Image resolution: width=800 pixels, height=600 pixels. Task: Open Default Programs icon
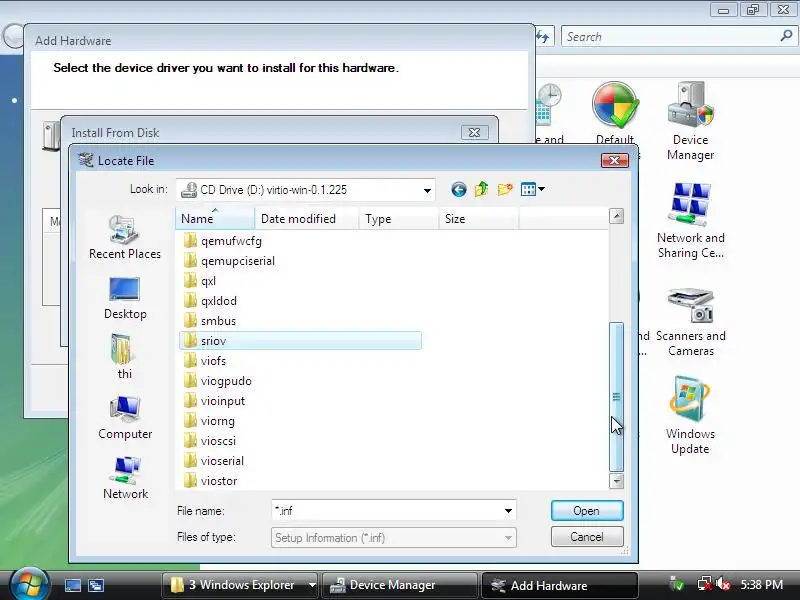615,113
